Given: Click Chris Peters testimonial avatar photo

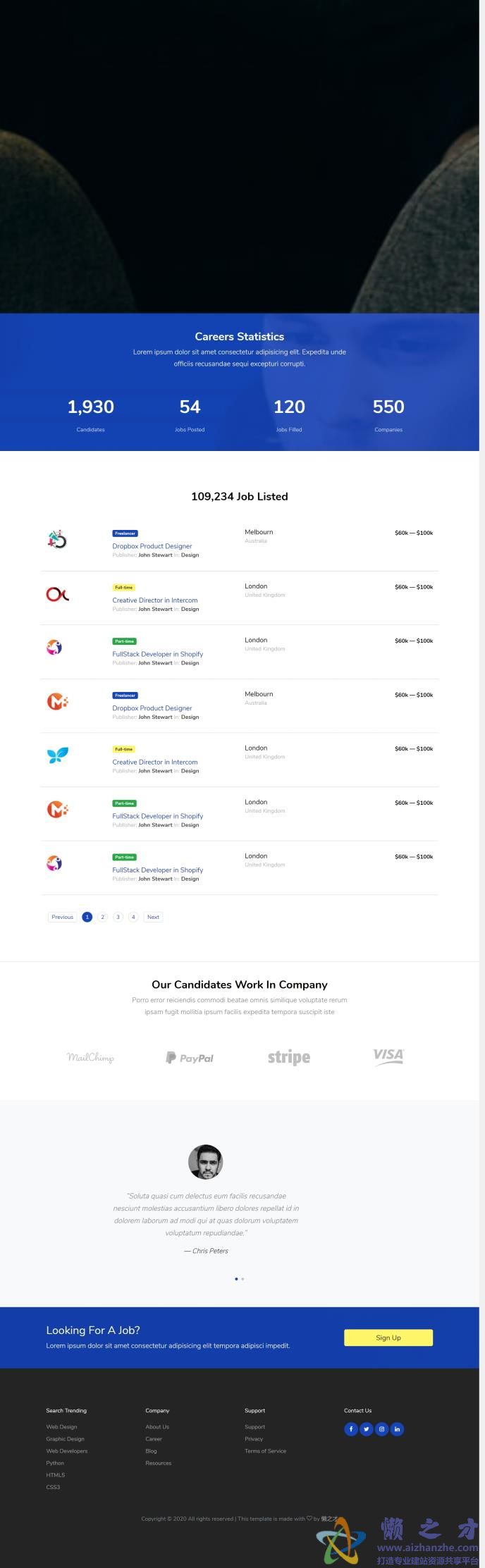Looking at the screenshot, I should 206,1161.
